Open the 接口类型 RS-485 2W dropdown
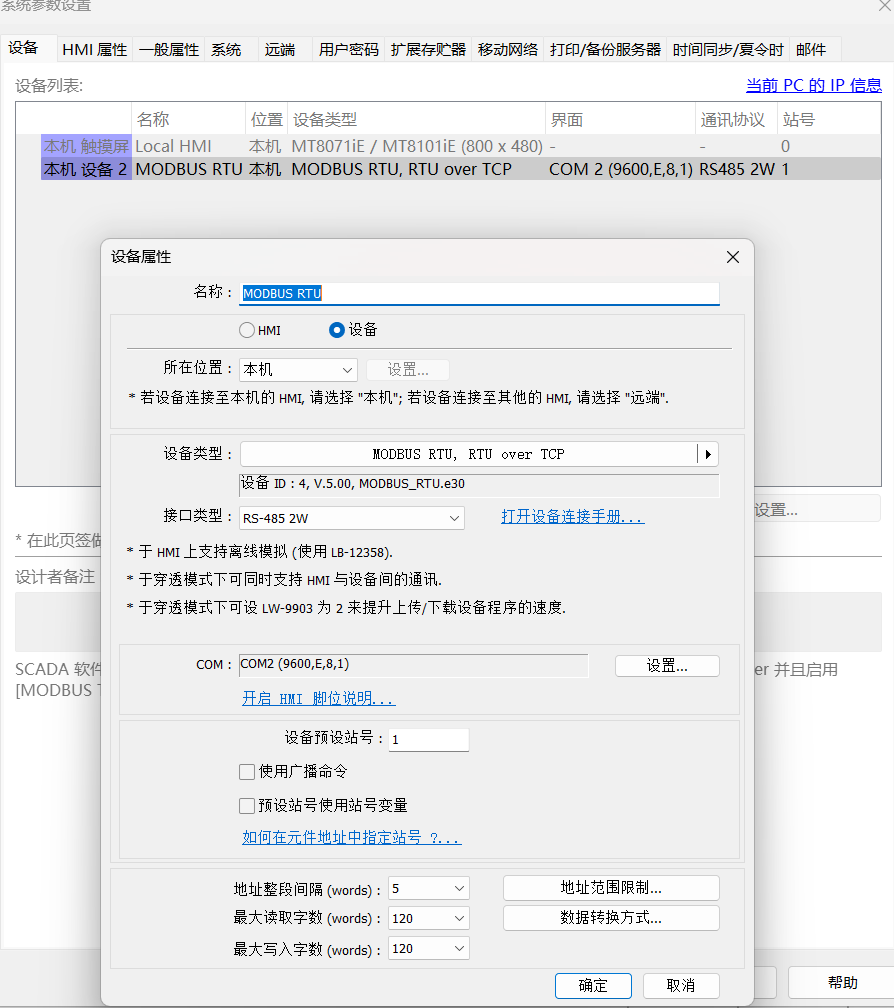 click(352, 518)
